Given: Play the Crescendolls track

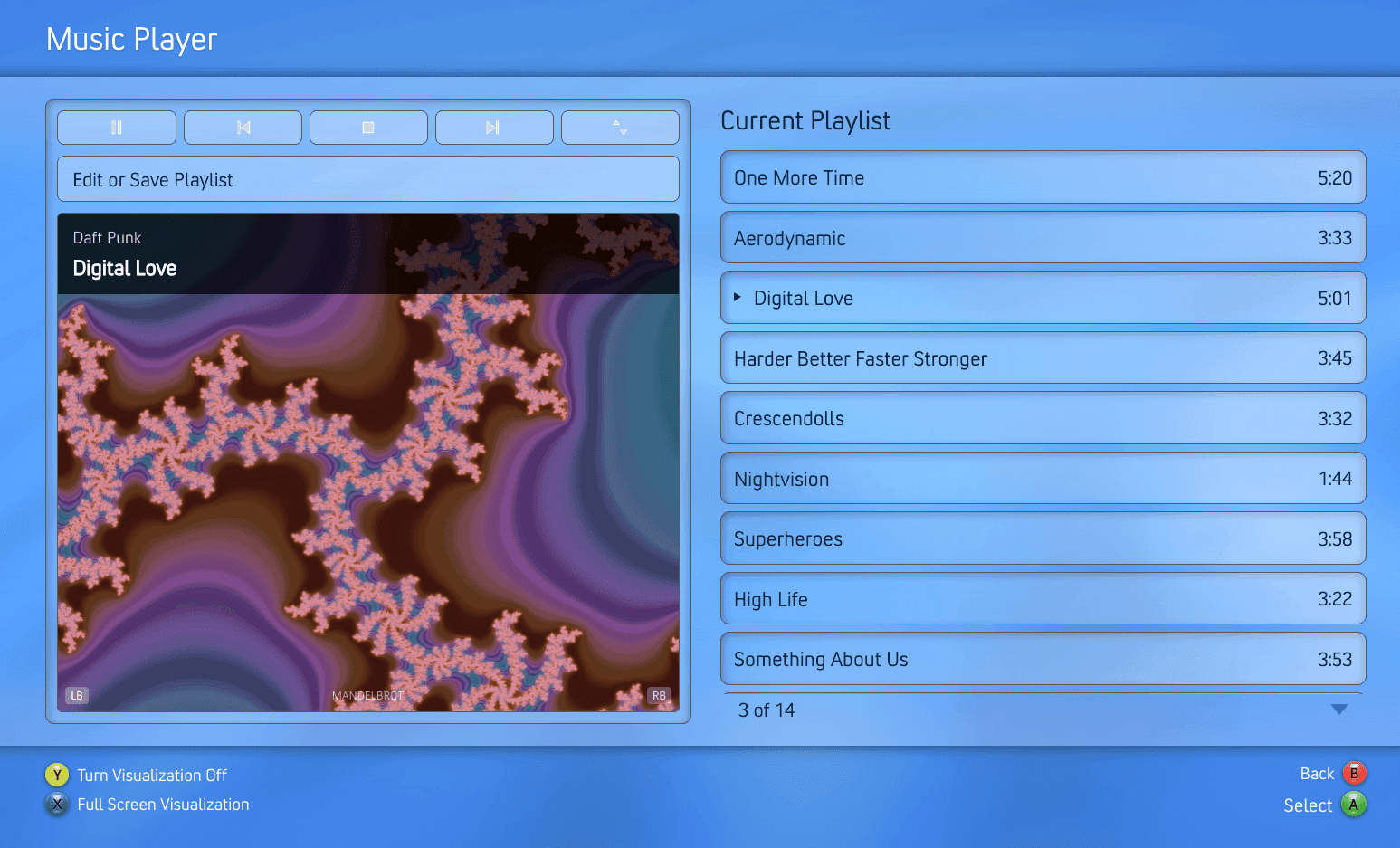Looking at the screenshot, I should point(1043,418).
